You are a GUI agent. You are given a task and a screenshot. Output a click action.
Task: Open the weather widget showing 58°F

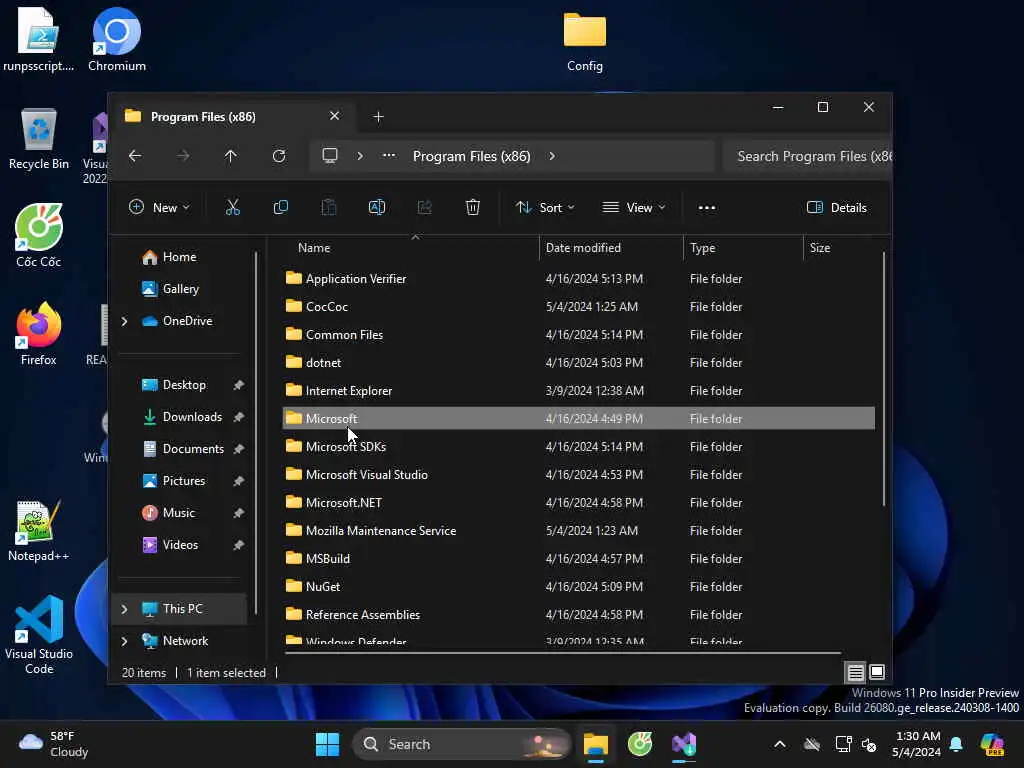click(x=54, y=744)
